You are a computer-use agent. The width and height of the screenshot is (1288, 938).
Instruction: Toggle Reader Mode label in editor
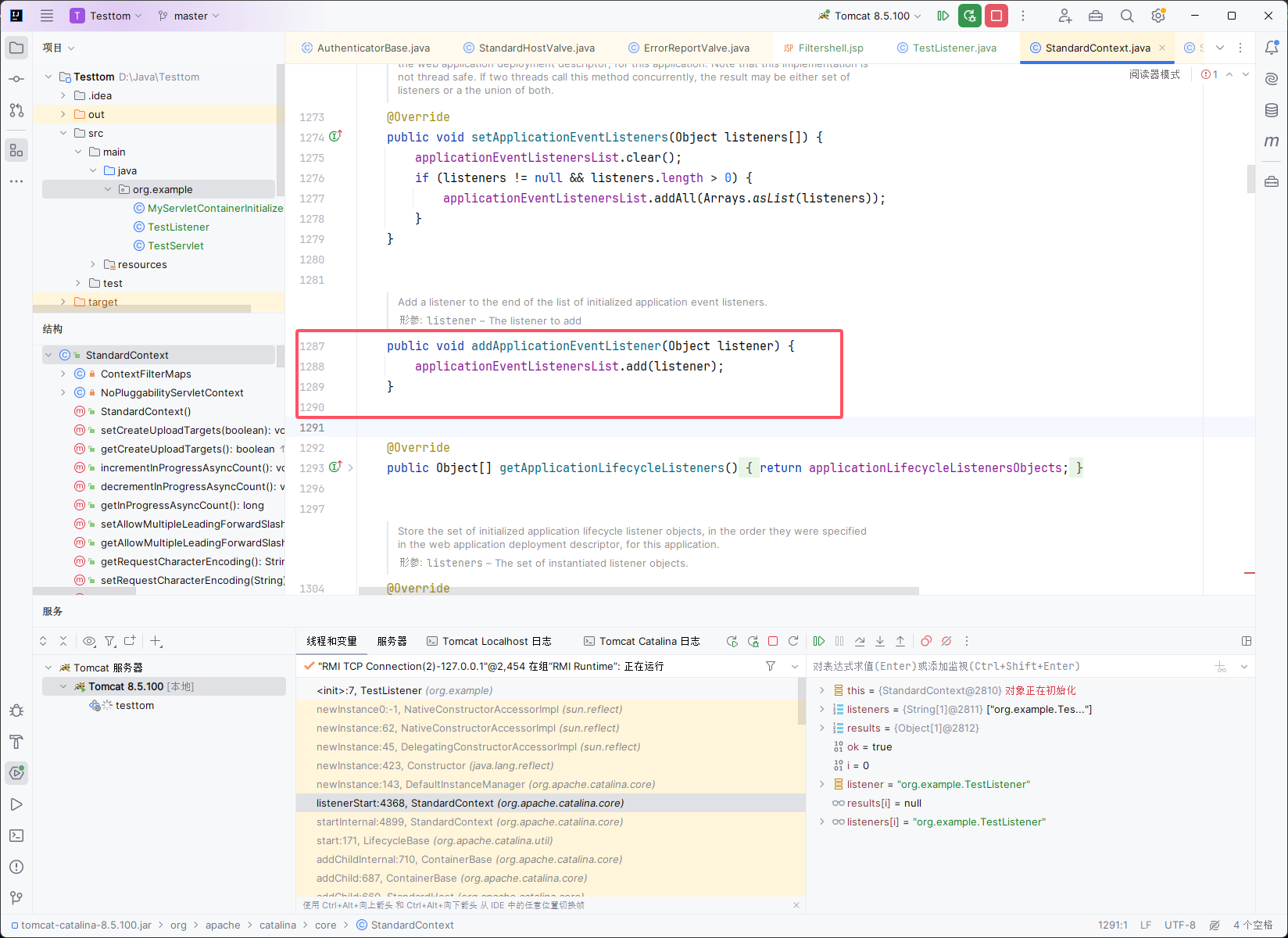pos(1154,74)
